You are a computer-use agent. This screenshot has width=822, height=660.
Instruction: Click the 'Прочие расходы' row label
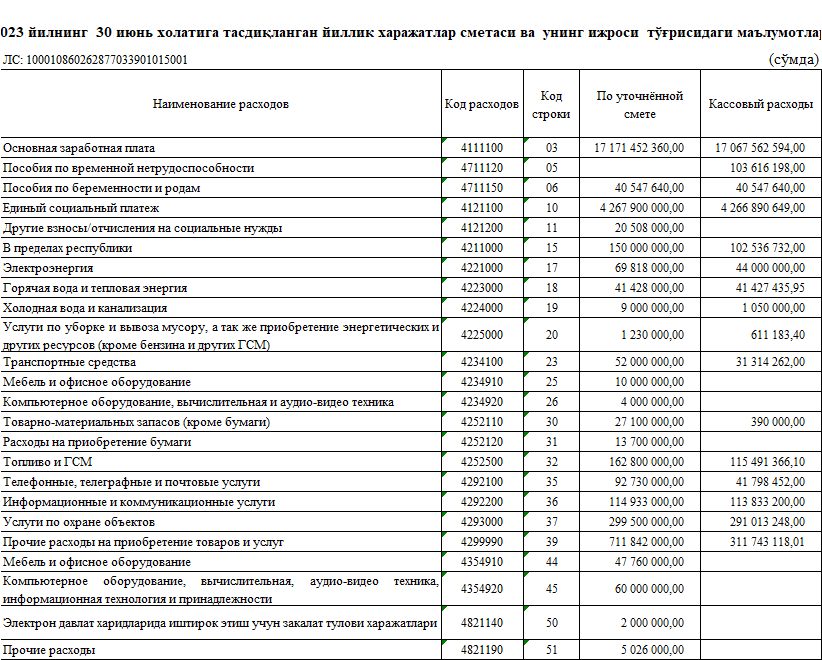pyautogui.click(x=49, y=650)
